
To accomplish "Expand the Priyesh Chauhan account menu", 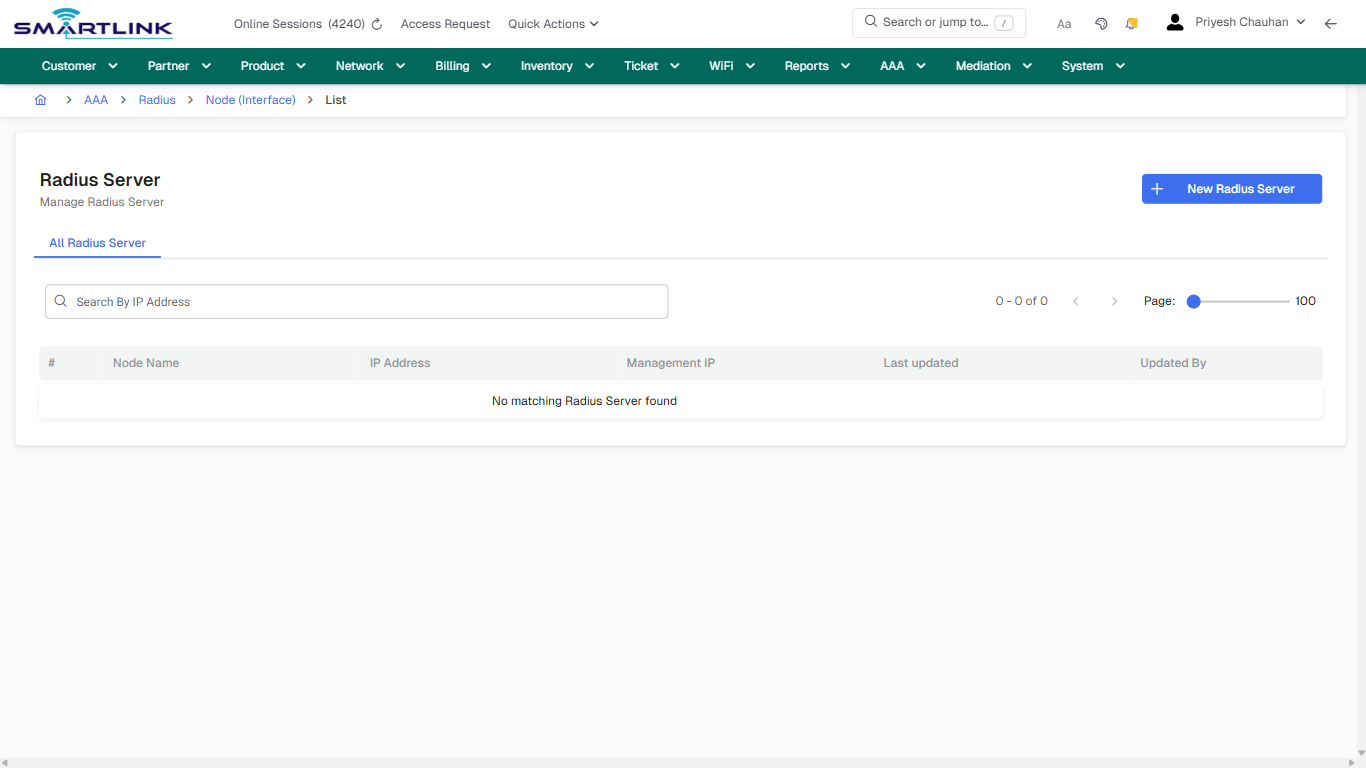I will (1245, 21).
